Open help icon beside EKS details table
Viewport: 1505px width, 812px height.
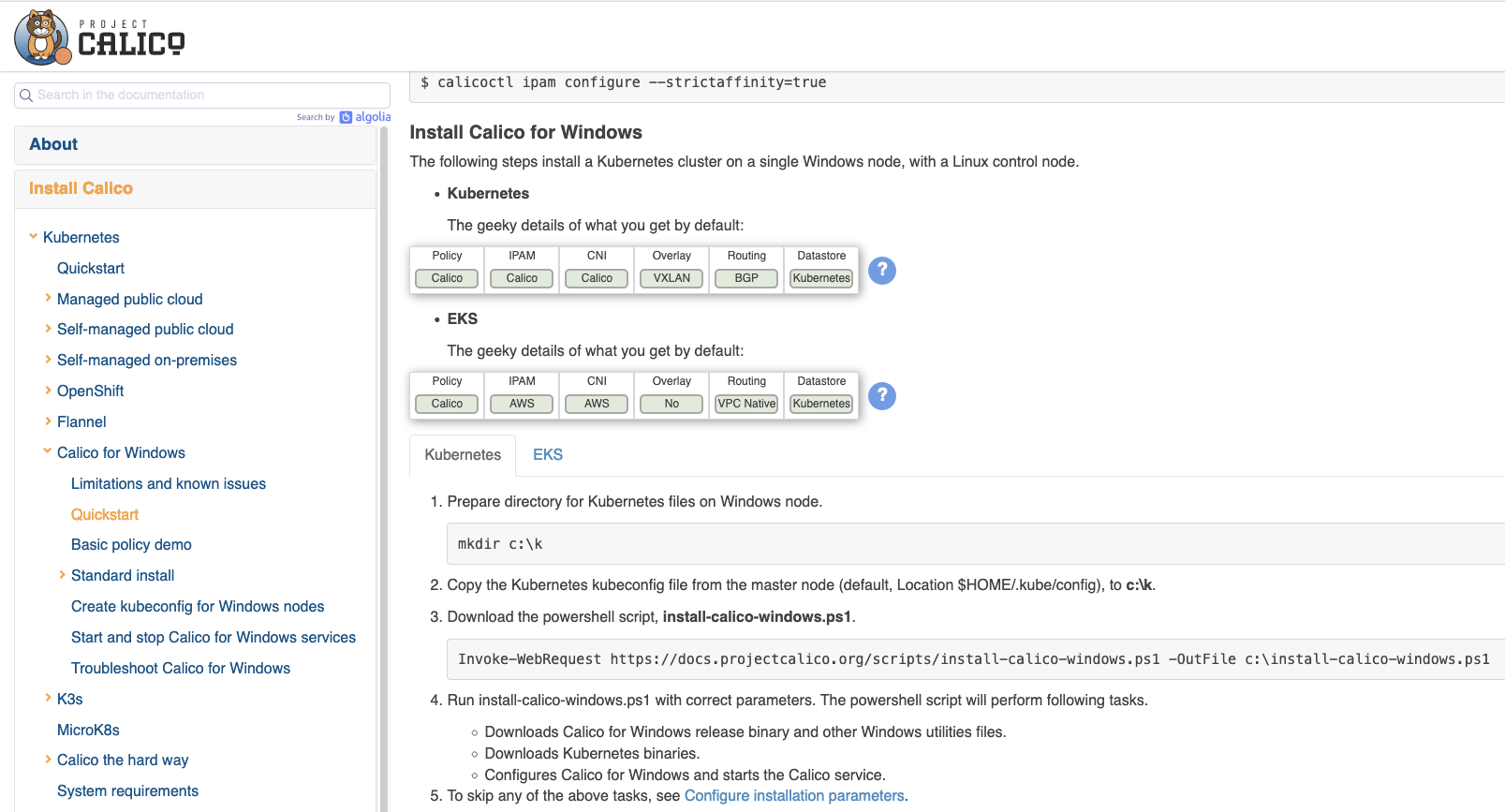[x=882, y=396]
